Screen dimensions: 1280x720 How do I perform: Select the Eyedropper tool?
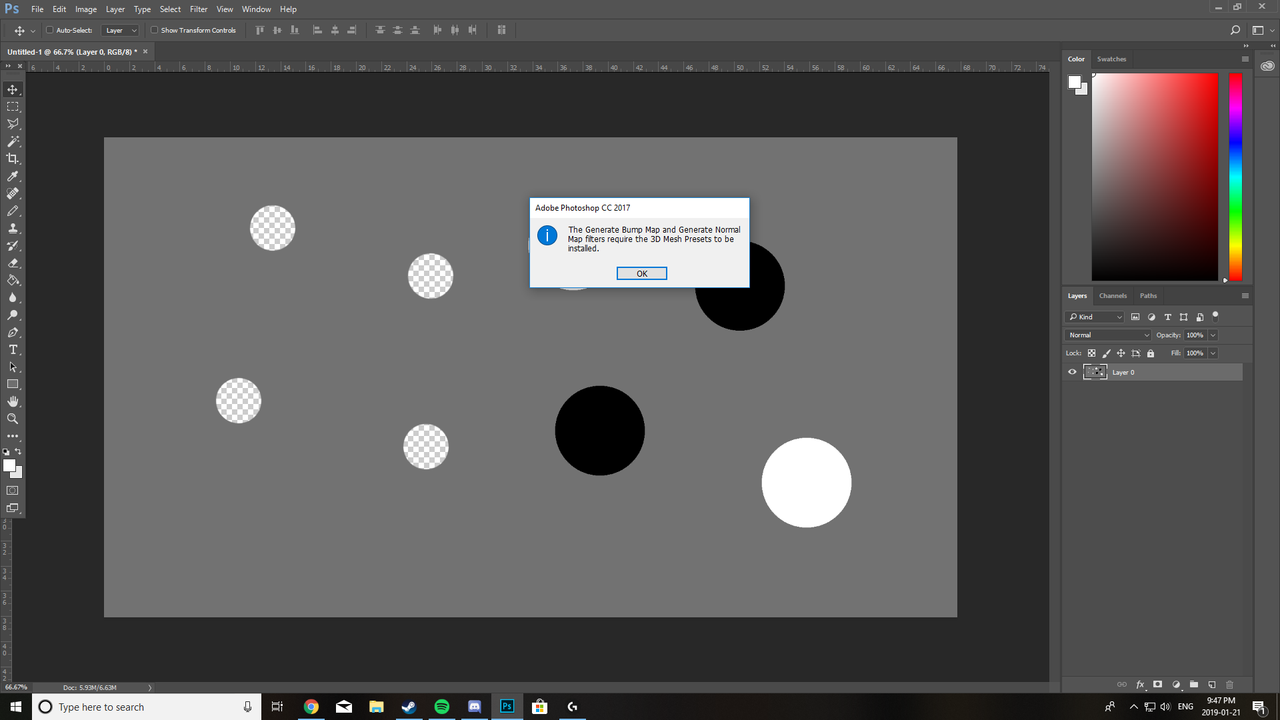pyautogui.click(x=13, y=176)
